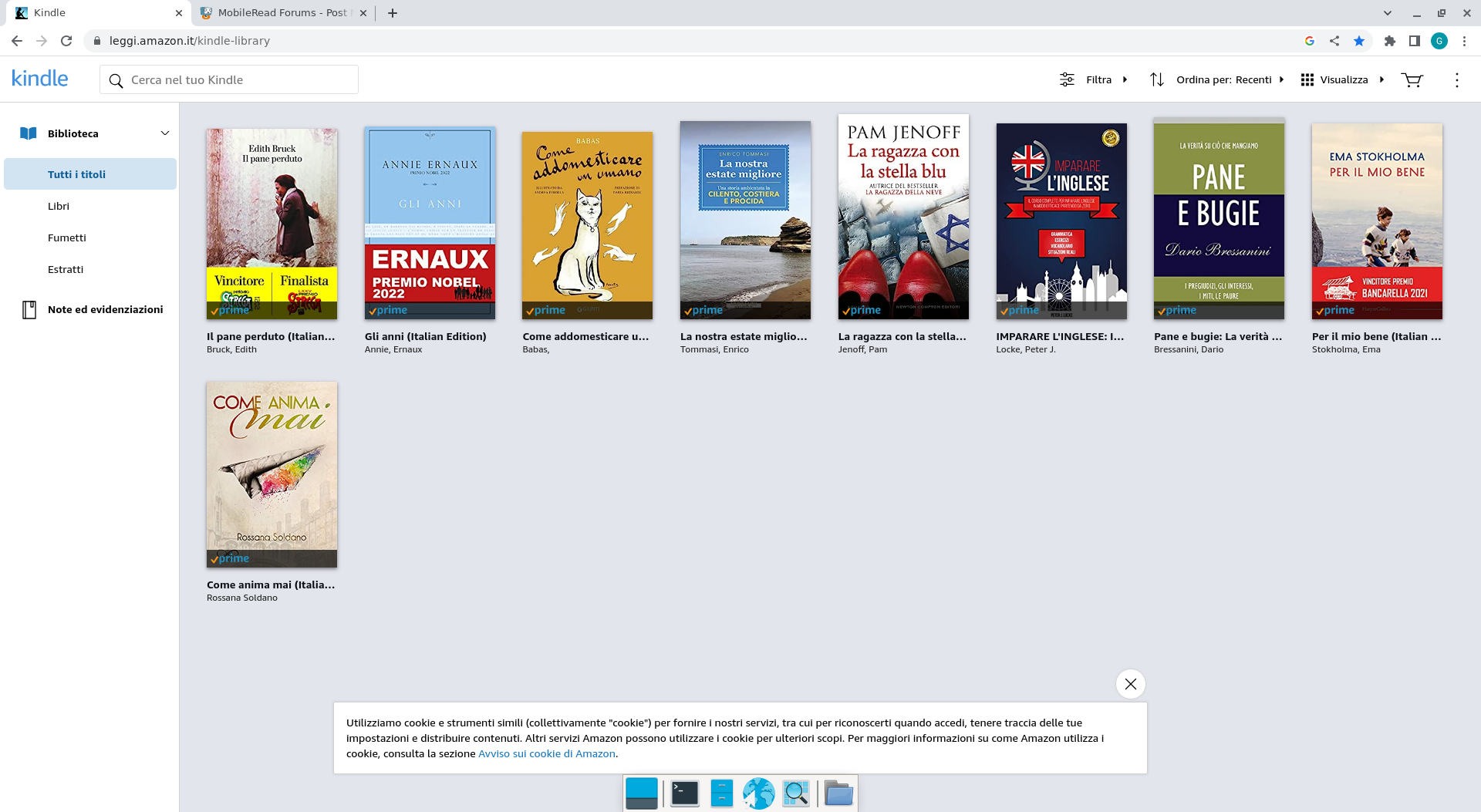Click the Kindle logo
This screenshot has width=1481, height=812.
[39, 79]
